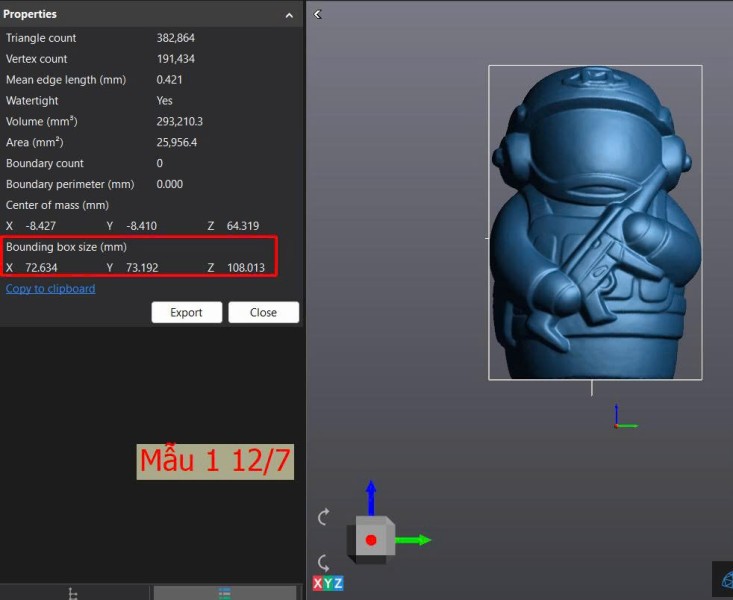This screenshot has width=733, height=600.
Task: Click the Properties panel title
Action: tap(29, 14)
